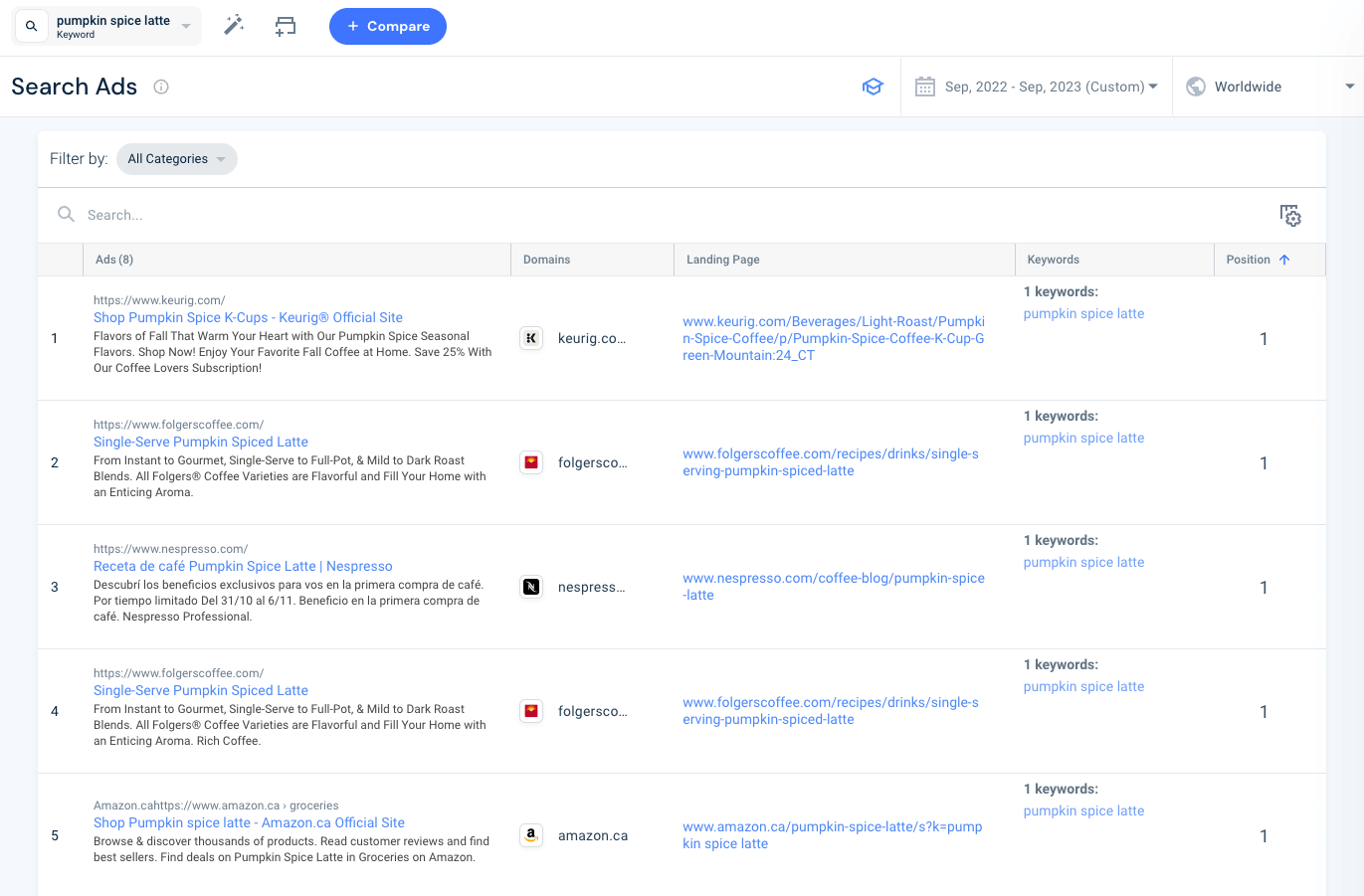Click the calendar icon by date range
1364x896 pixels.
coord(924,87)
